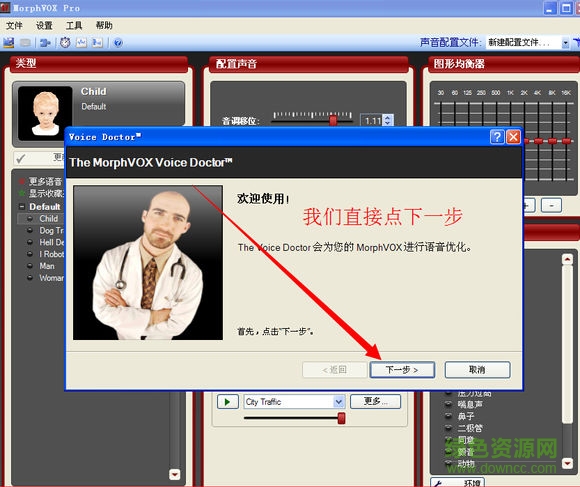The width and height of the screenshot is (580, 487).
Task: Click the 音调移位 slider handle
Action: 333,121
